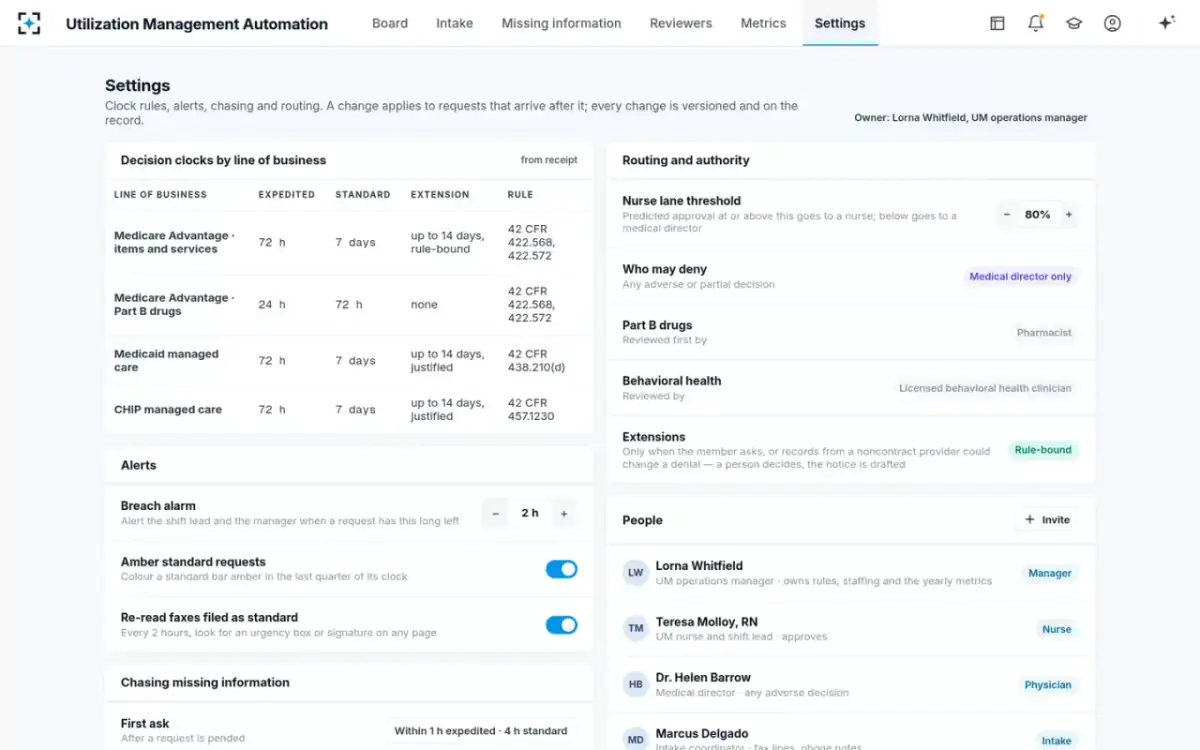This screenshot has width=1200, height=750.
Task: Click the Chasing missing information heading
Action: click(x=205, y=683)
